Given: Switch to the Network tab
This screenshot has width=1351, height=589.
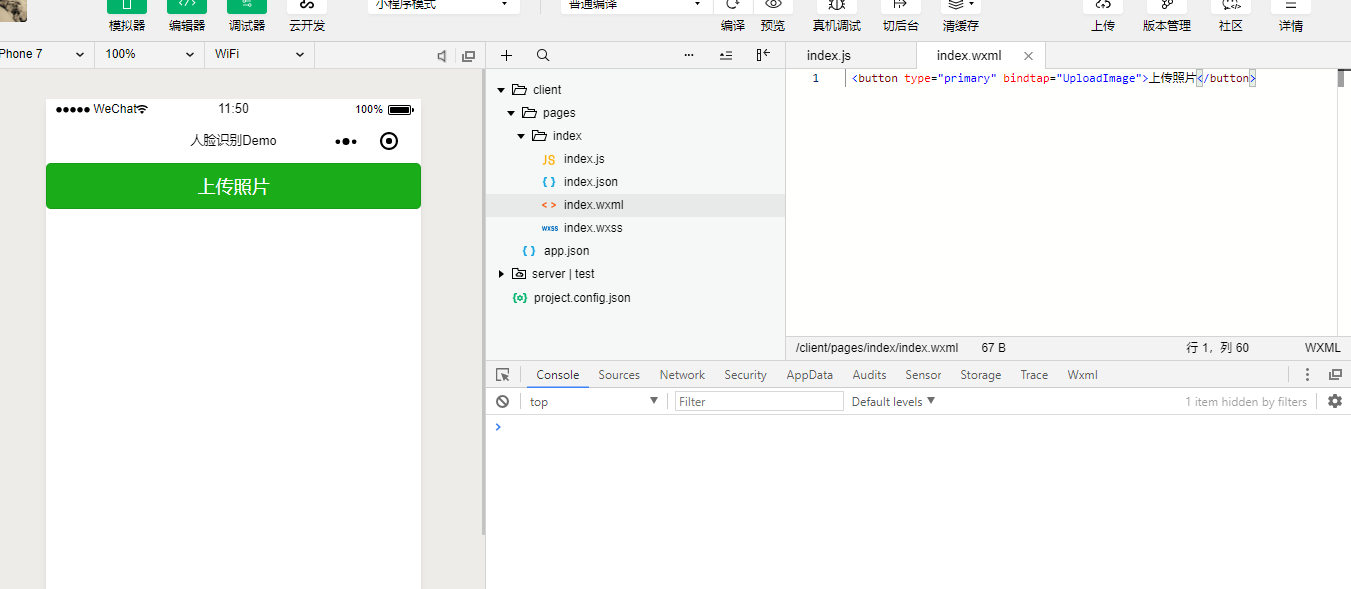Looking at the screenshot, I should 682,375.
